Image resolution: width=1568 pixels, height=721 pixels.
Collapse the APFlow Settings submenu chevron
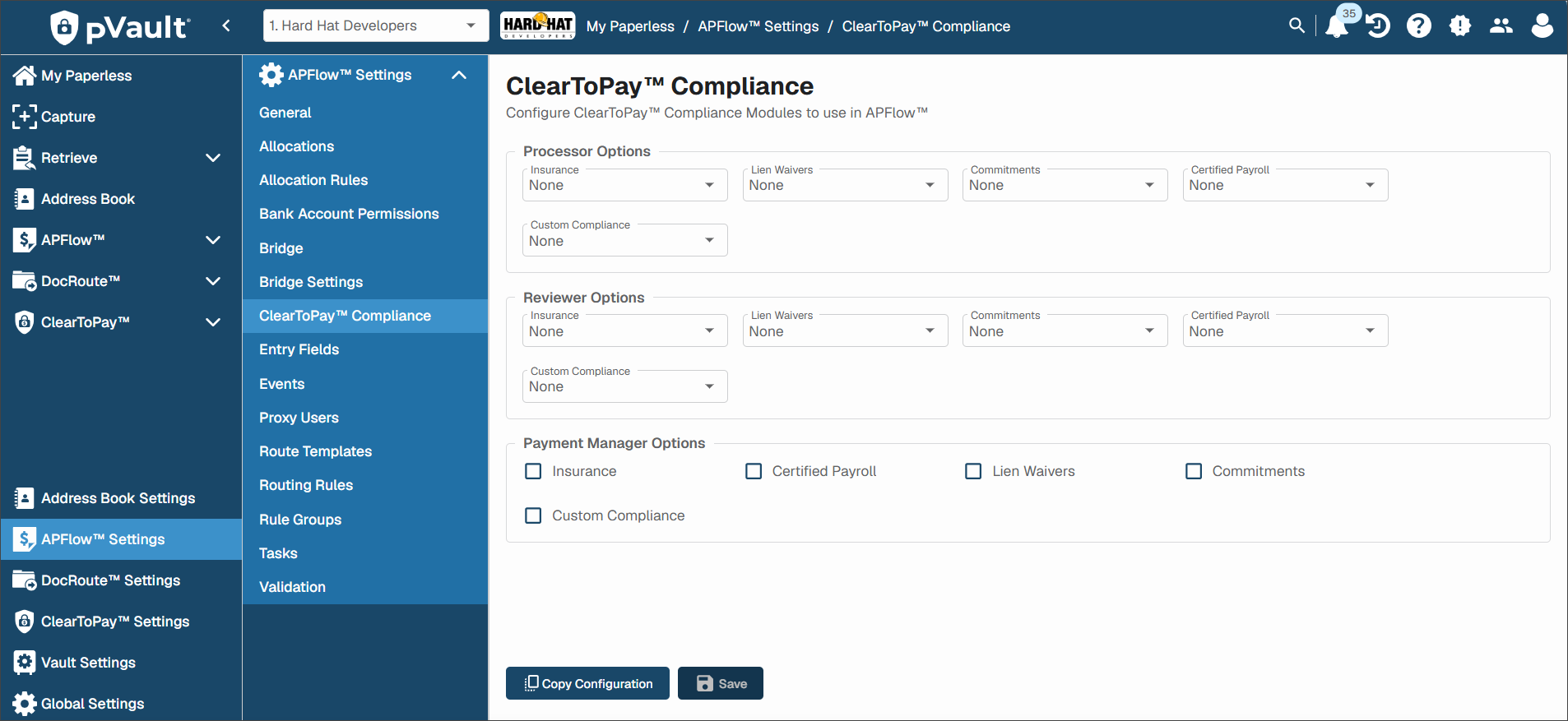point(459,75)
